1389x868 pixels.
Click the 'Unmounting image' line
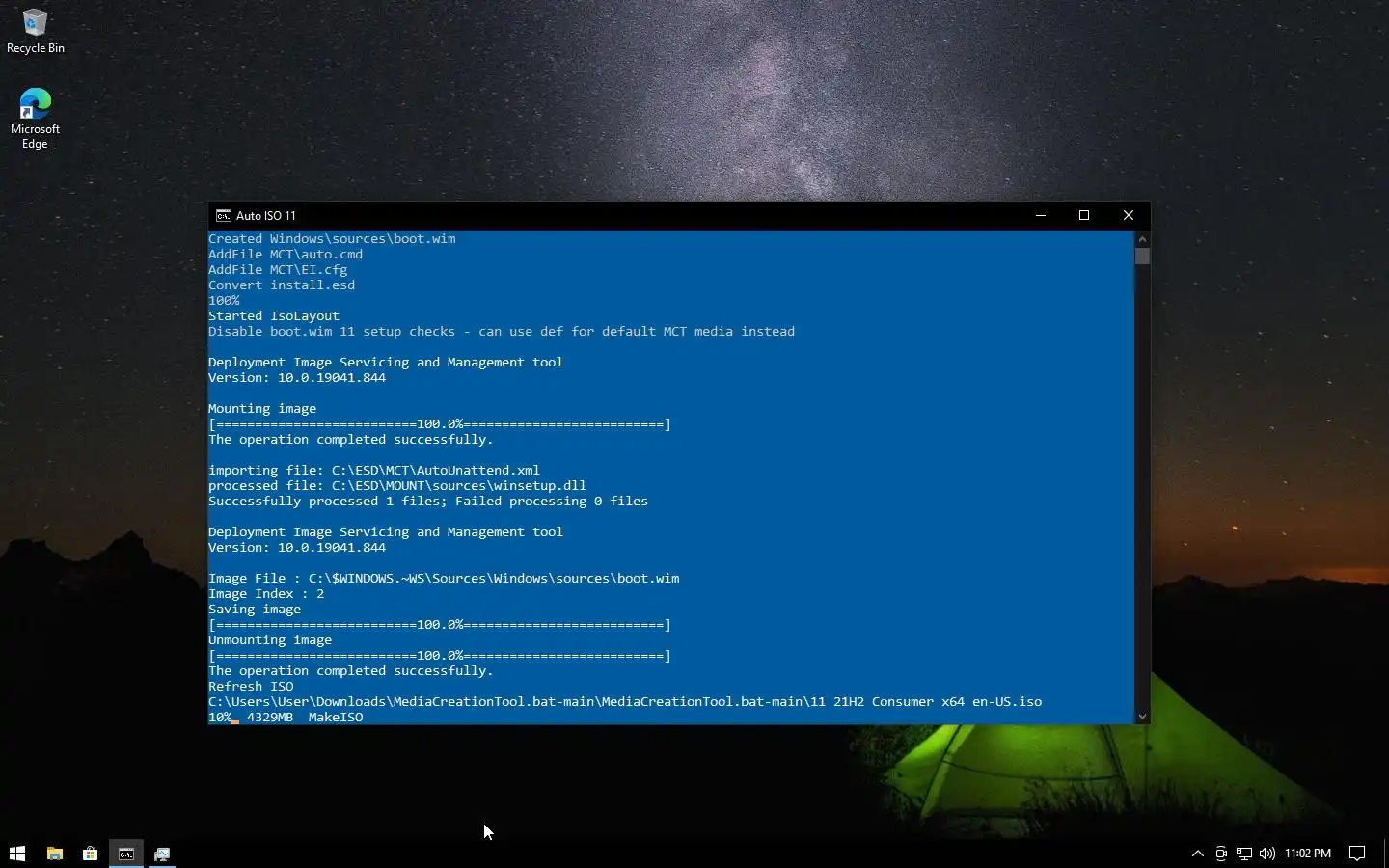coord(270,639)
